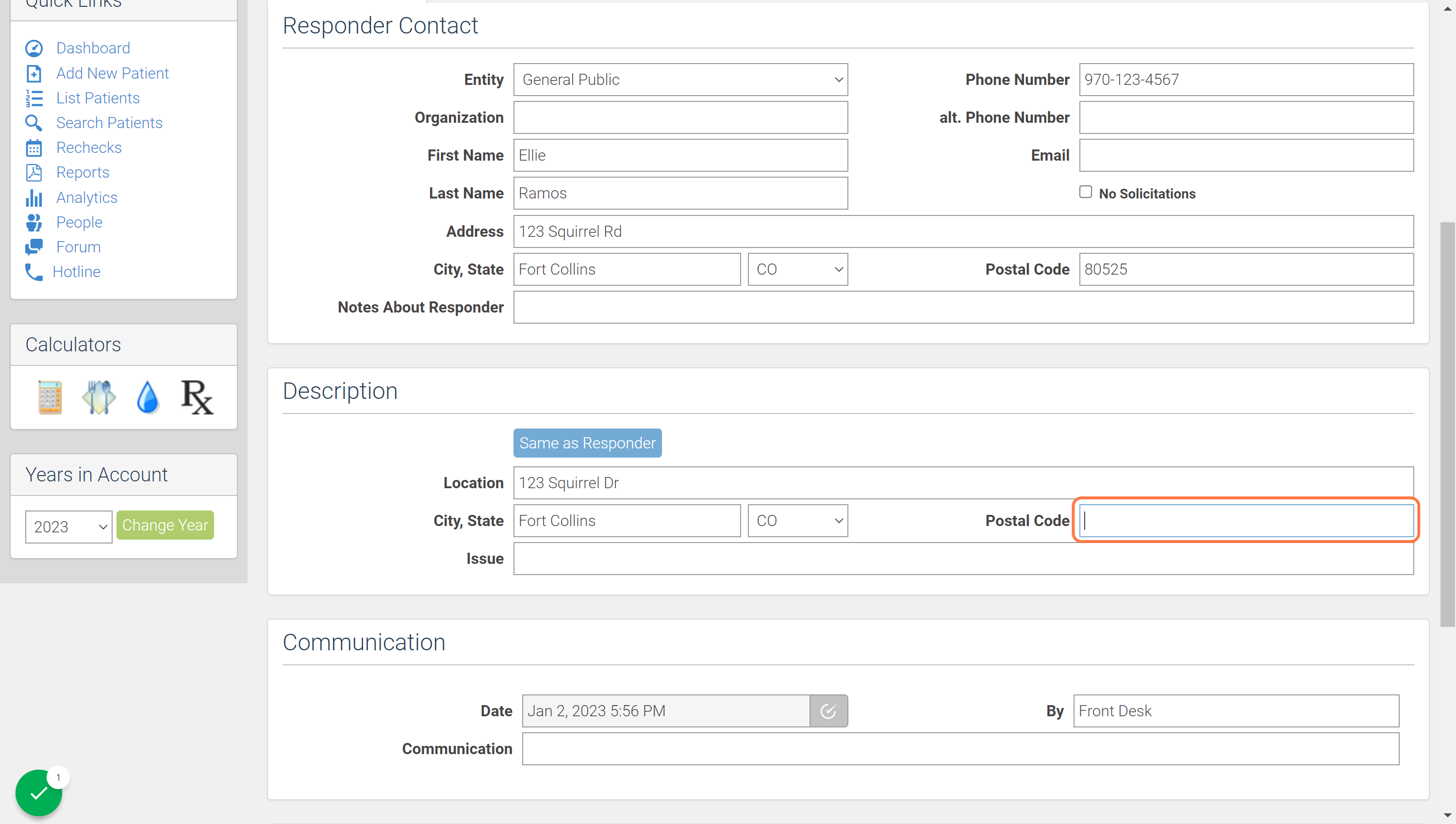This screenshot has width=1456, height=824.
Task: Open the Rechecks link
Action: [89, 148]
